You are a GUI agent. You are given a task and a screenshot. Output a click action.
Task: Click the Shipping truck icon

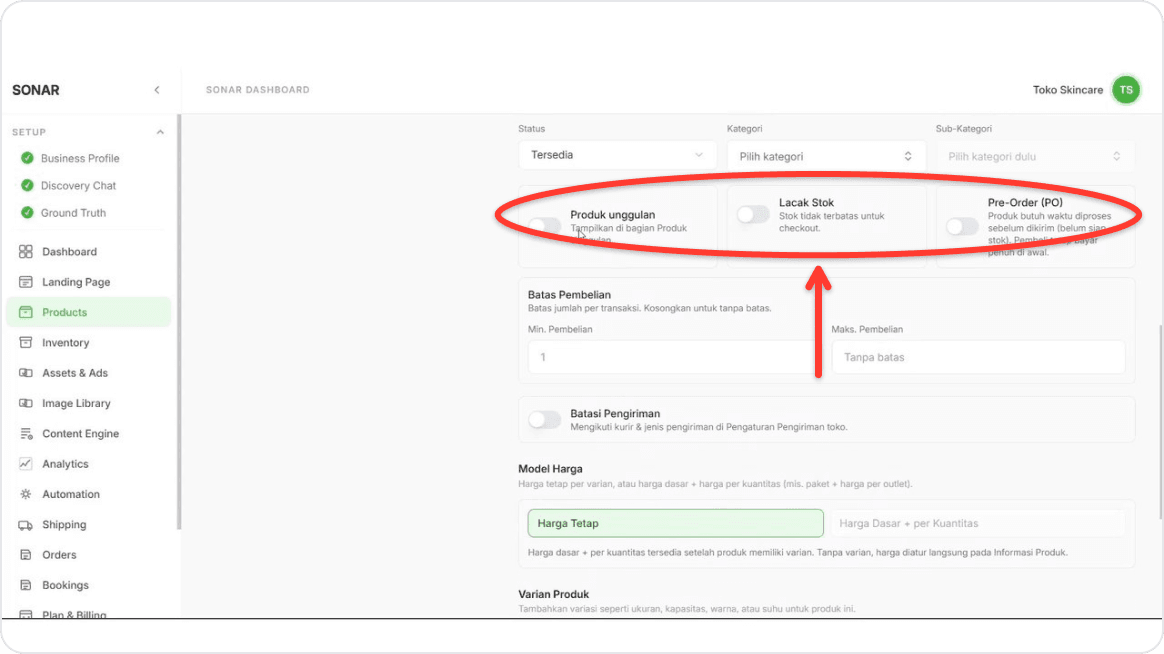click(26, 525)
